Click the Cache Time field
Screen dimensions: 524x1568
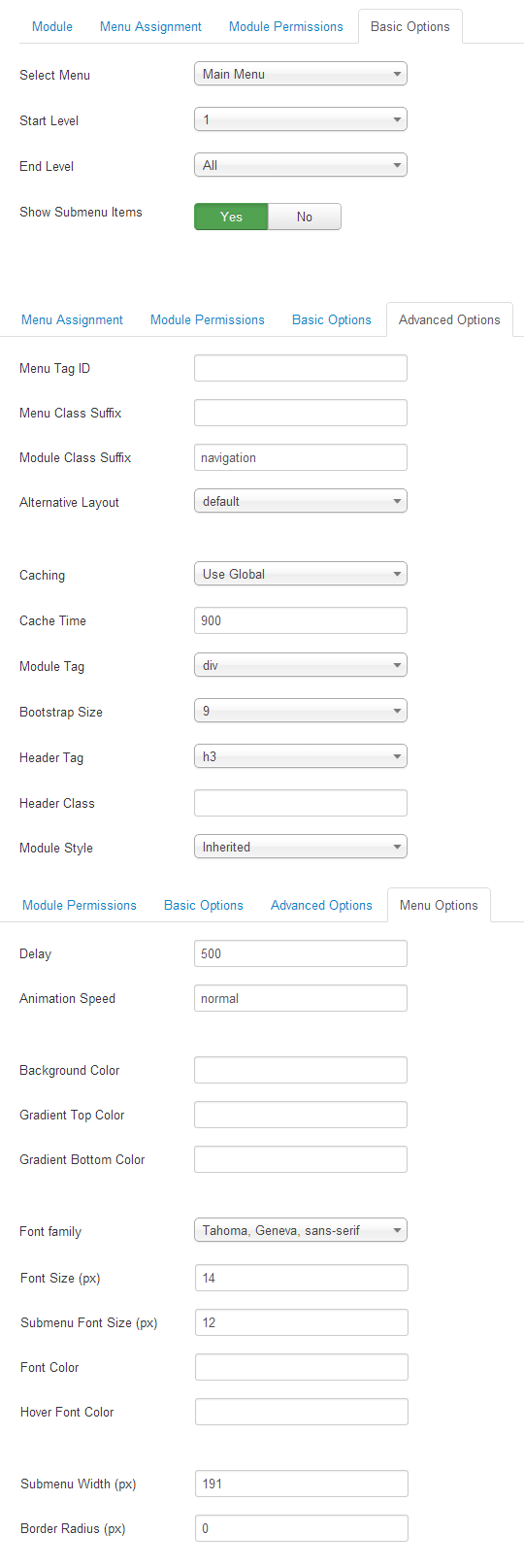301,620
